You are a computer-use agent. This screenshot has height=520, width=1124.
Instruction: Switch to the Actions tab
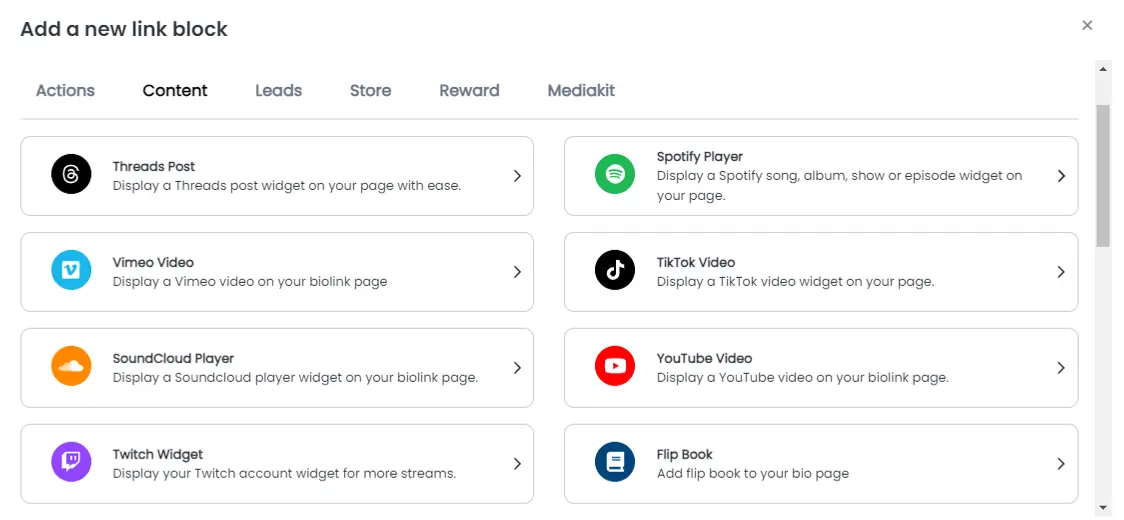pyautogui.click(x=65, y=90)
